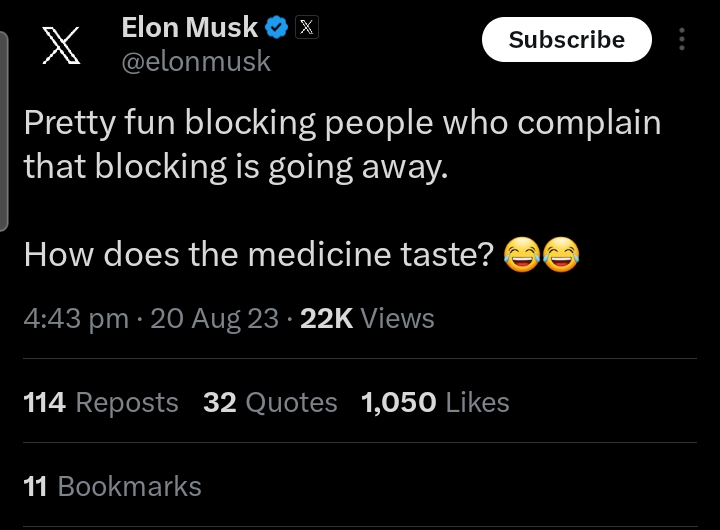
Task: Click the "that blocking is going away." line
Action: pos(235,166)
